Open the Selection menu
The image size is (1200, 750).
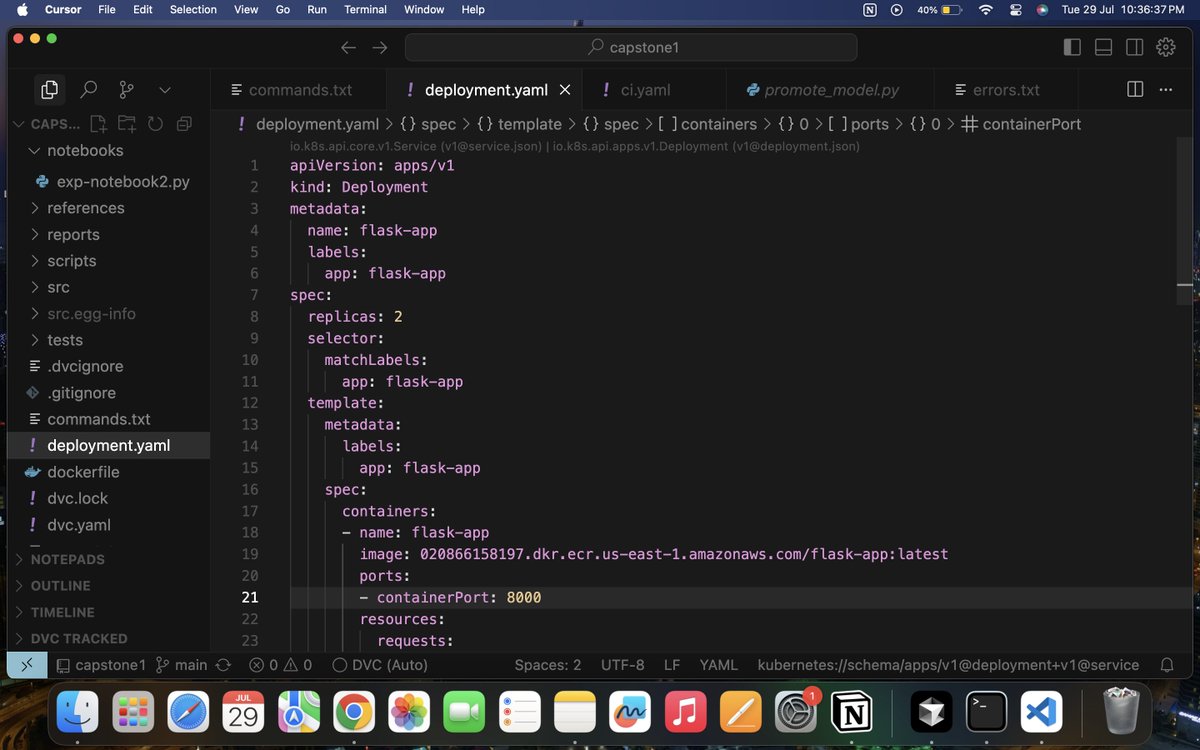193,9
